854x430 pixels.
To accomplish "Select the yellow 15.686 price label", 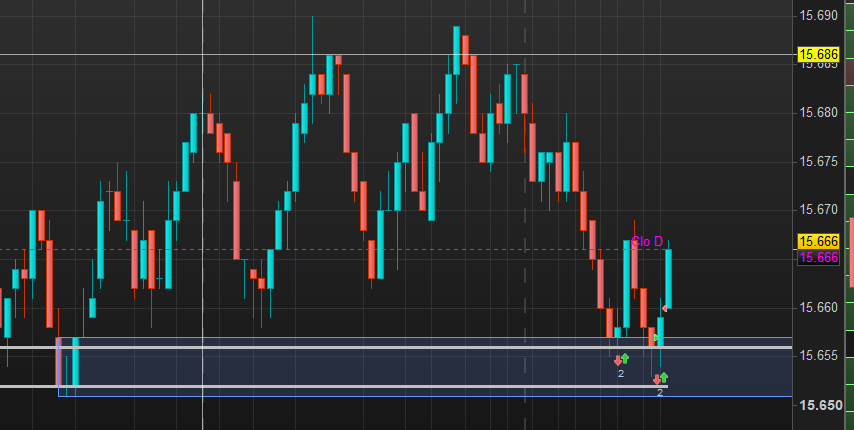I will (818, 54).
